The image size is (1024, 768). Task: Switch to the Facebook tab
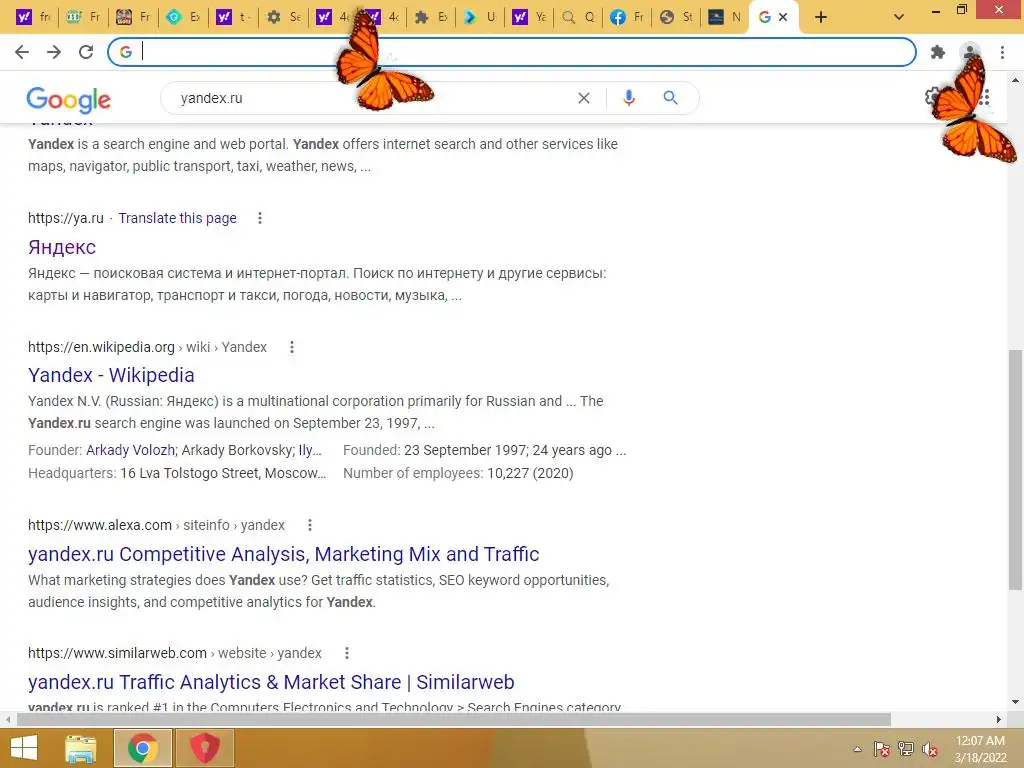tap(627, 18)
